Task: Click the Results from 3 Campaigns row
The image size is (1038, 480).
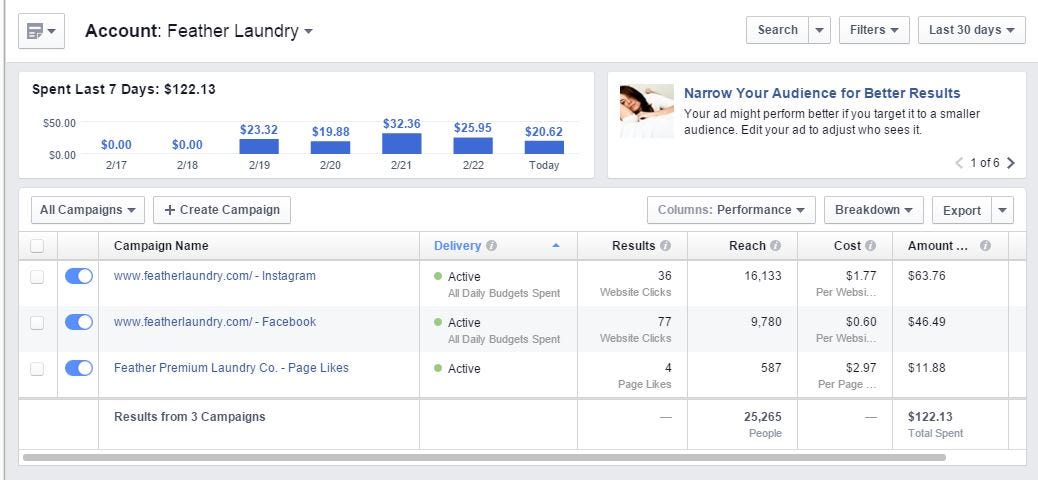Action: (x=189, y=416)
